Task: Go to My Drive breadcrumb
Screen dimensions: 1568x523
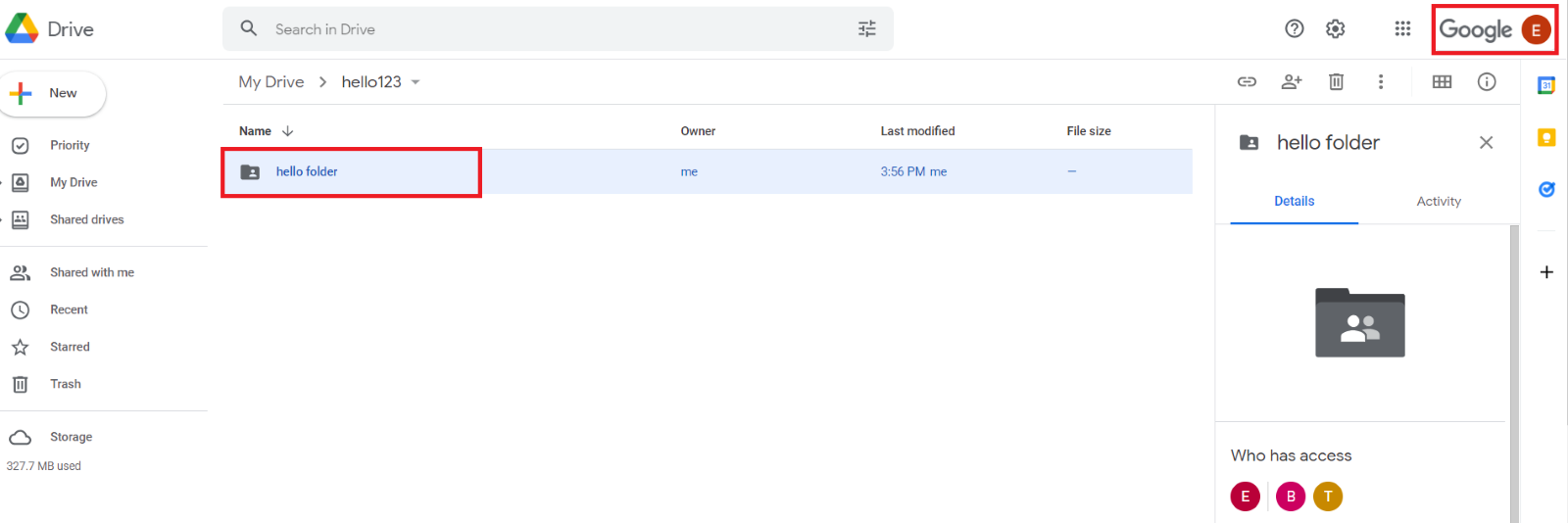Action: (271, 82)
